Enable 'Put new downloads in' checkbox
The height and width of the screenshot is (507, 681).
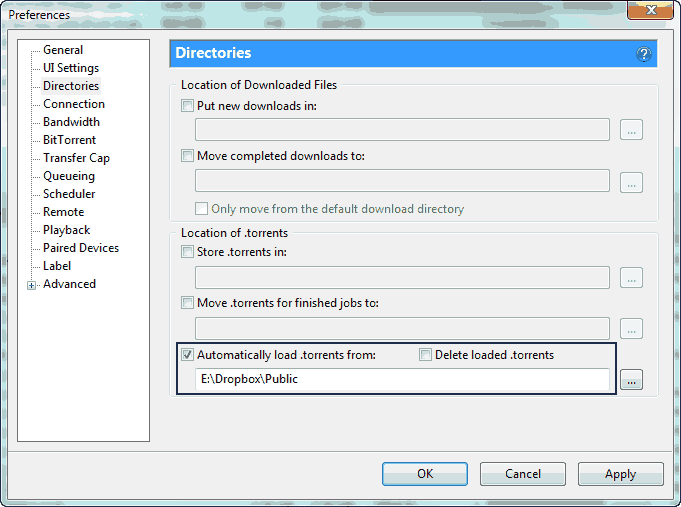(187, 106)
